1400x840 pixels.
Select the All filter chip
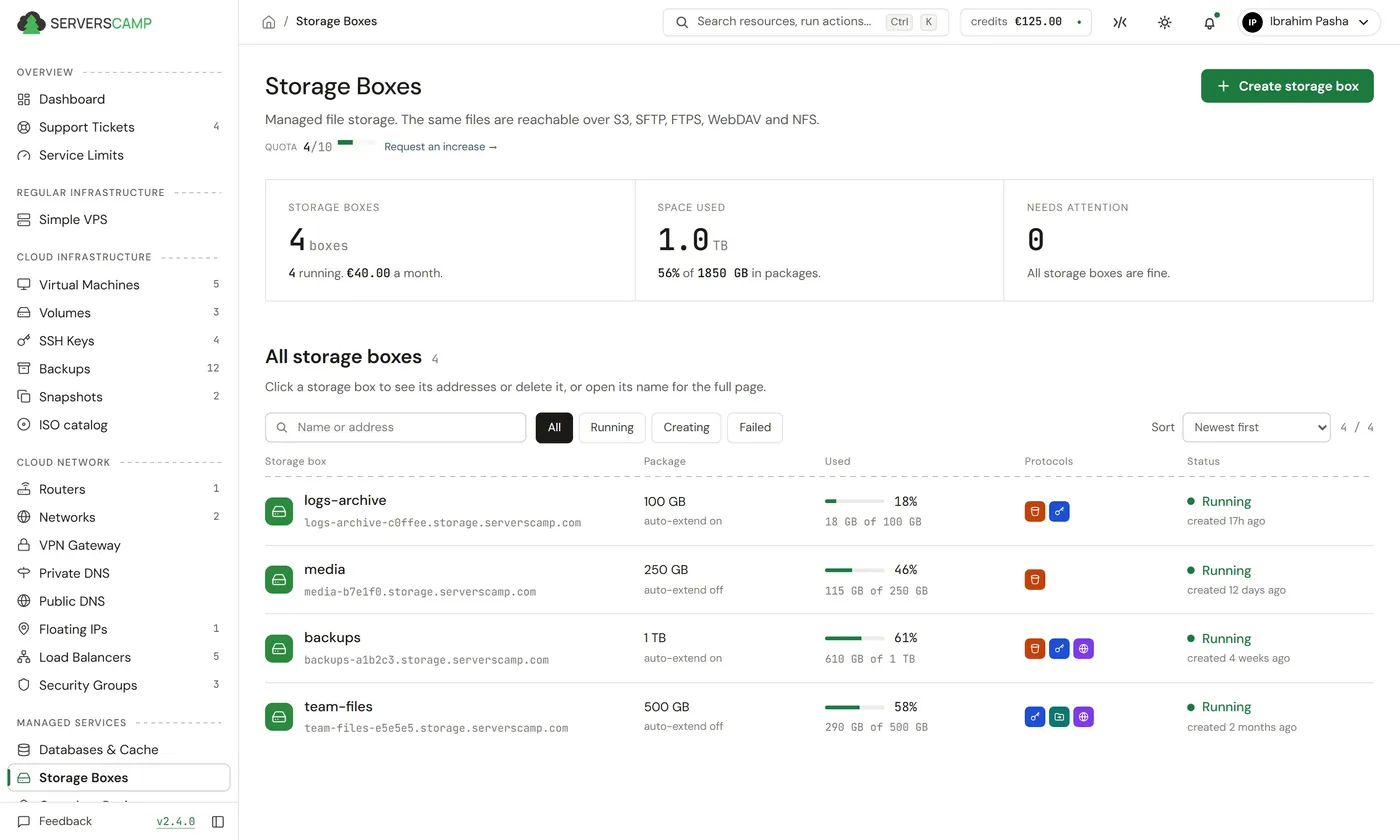coord(554,427)
